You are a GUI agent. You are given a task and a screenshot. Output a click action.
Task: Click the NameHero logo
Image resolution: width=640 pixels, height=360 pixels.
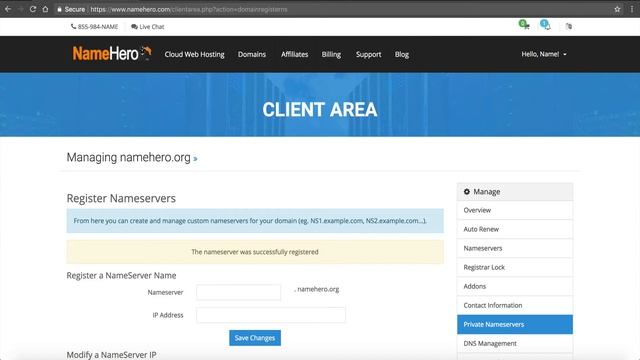[x=112, y=53]
